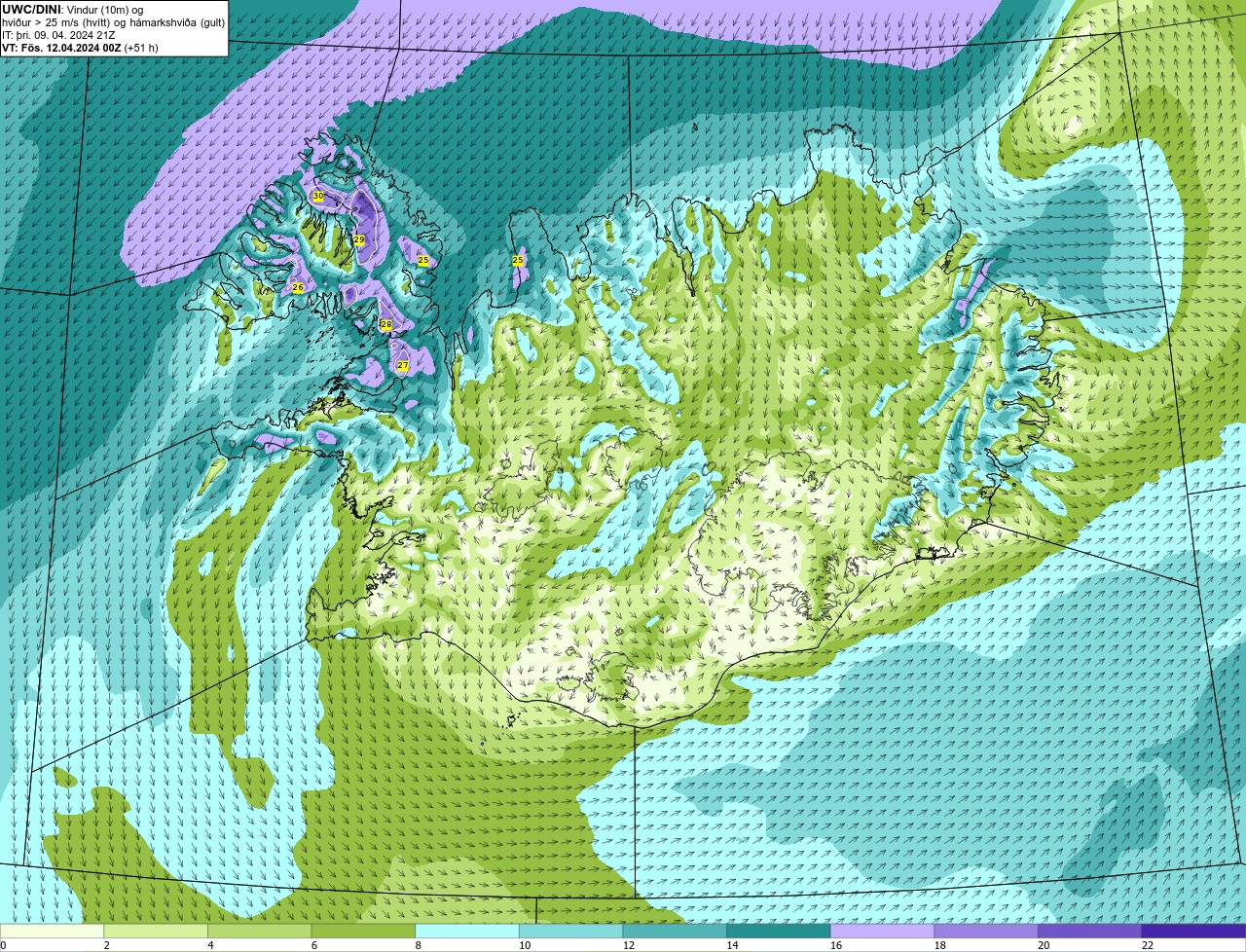Click the UWC/DINI model title text
The image size is (1246, 952).
point(31,10)
